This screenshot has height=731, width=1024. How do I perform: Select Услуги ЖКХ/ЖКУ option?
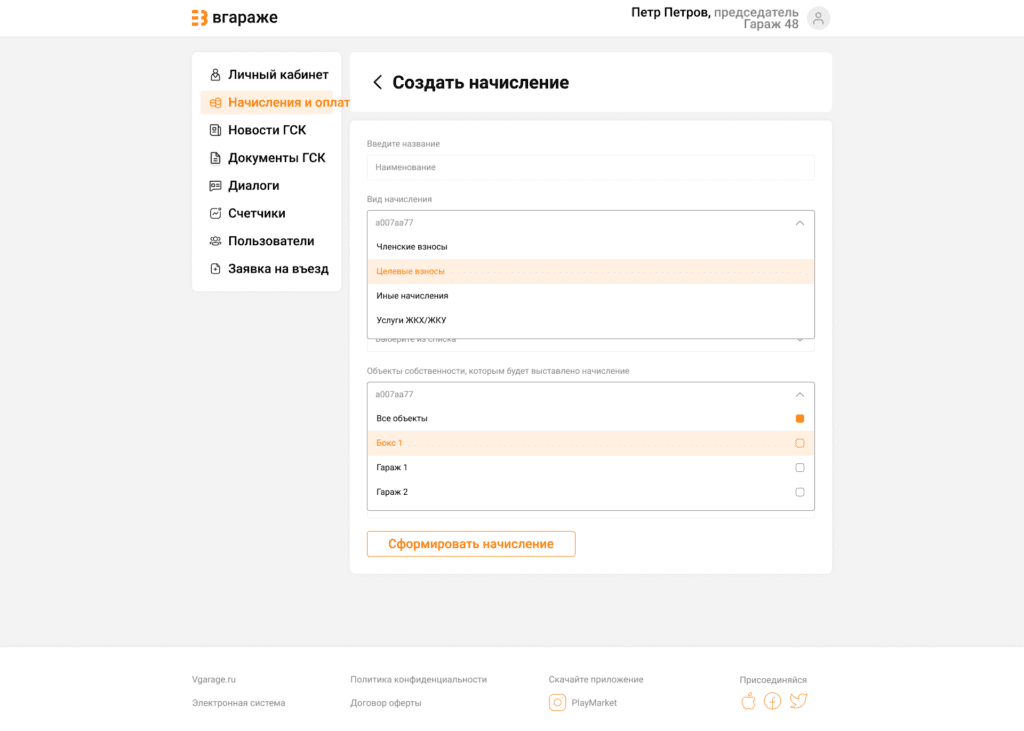(x=590, y=320)
